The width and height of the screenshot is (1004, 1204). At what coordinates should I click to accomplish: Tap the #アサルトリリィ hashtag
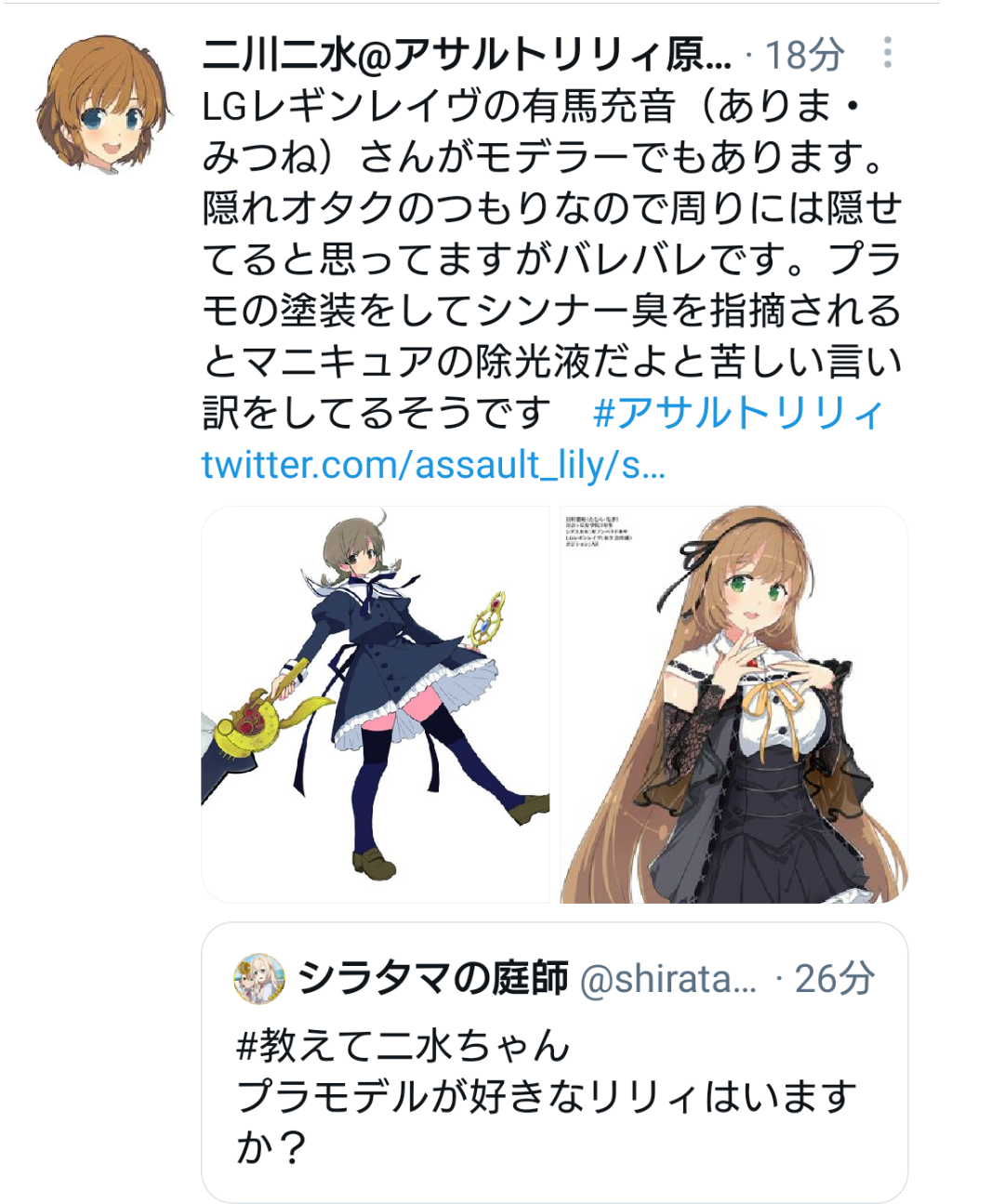[x=738, y=413]
